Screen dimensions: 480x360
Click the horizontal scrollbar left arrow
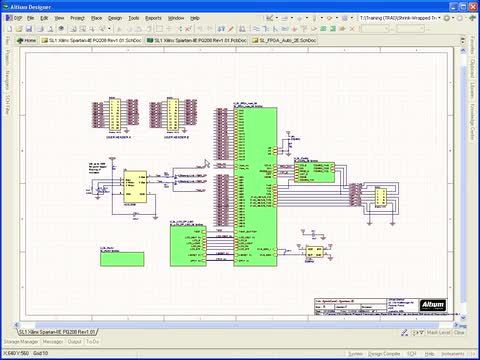click(17, 325)
